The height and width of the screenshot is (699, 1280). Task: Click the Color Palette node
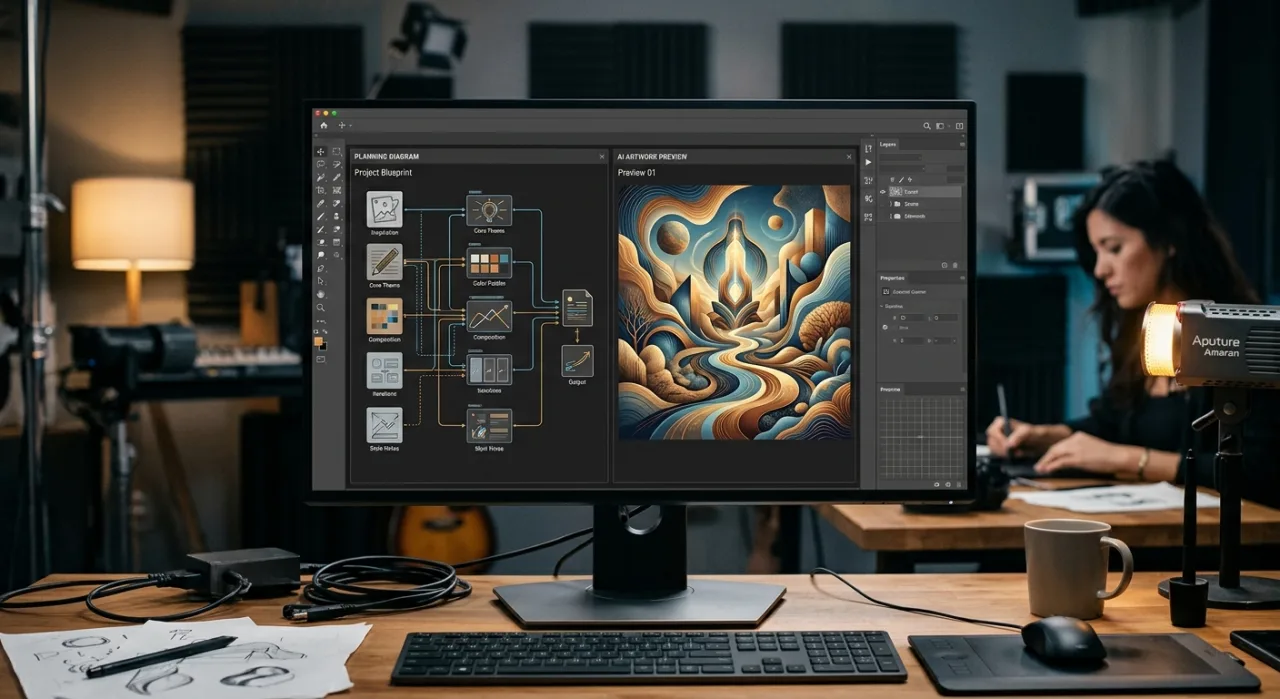pos(489,263)
